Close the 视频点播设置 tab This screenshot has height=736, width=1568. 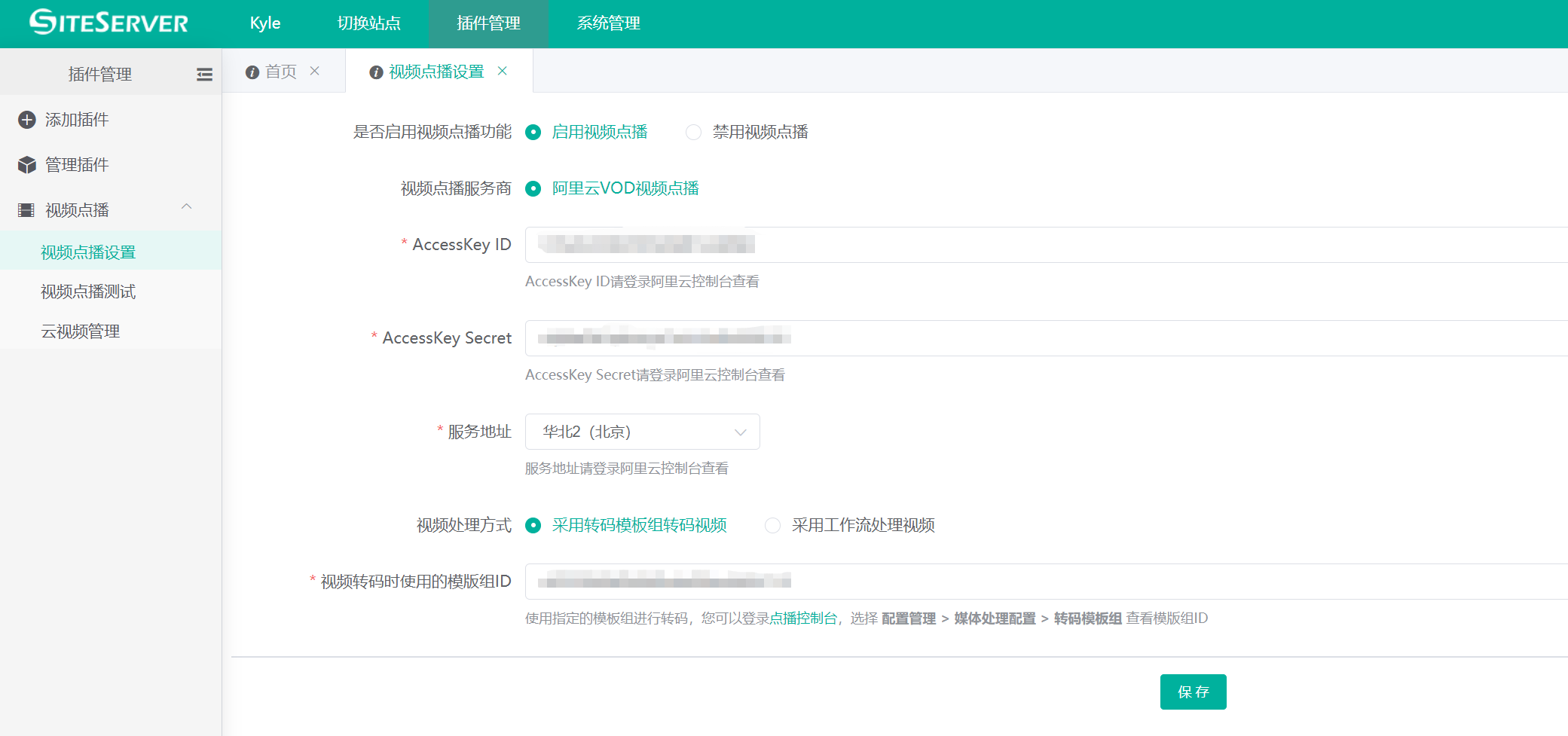[x=503, y=71]
